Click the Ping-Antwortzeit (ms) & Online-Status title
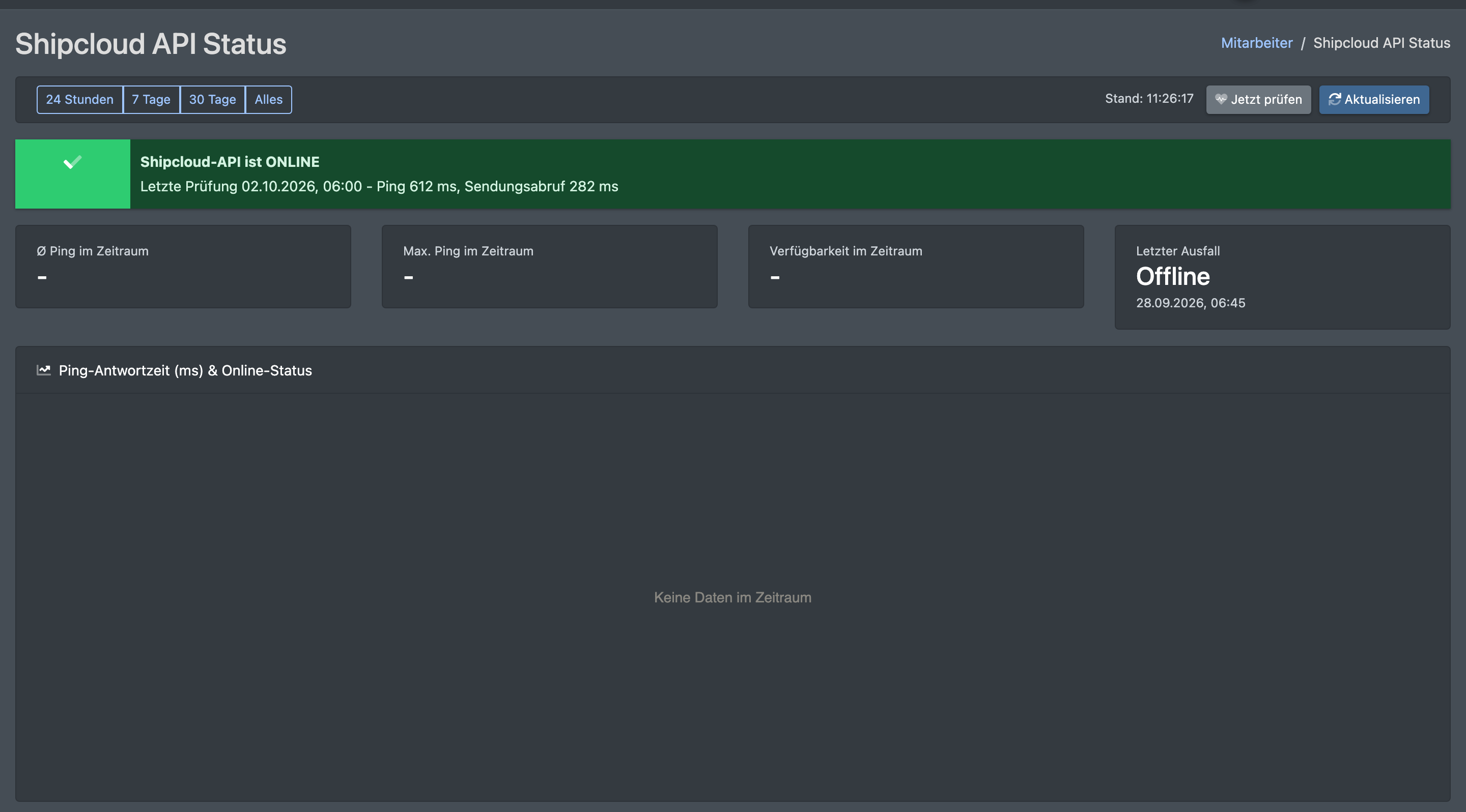1466x812 pixels. [x=185, y=370]
